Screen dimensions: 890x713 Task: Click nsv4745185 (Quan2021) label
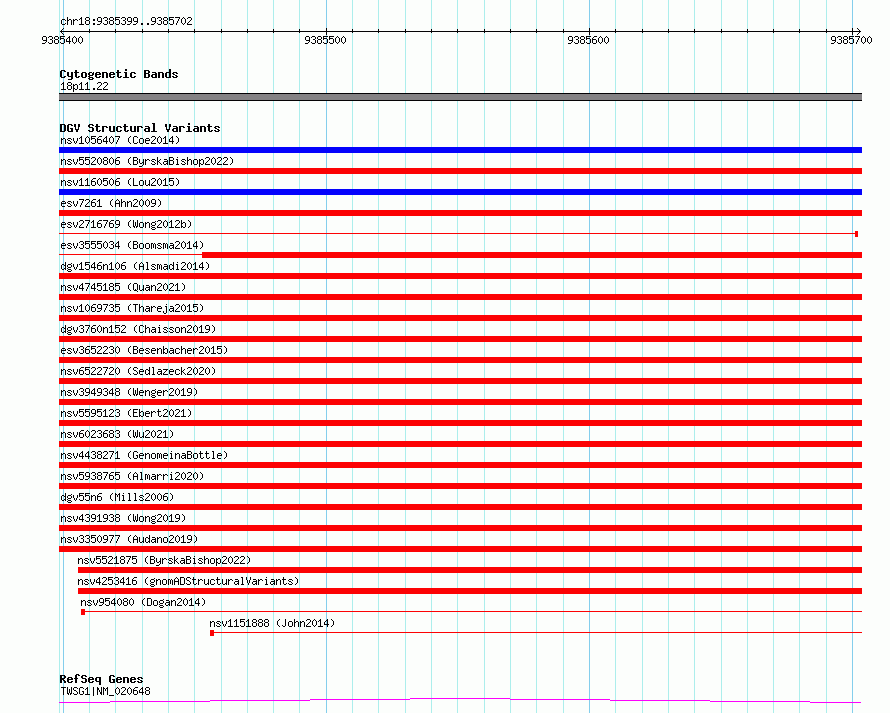point(123,287)
